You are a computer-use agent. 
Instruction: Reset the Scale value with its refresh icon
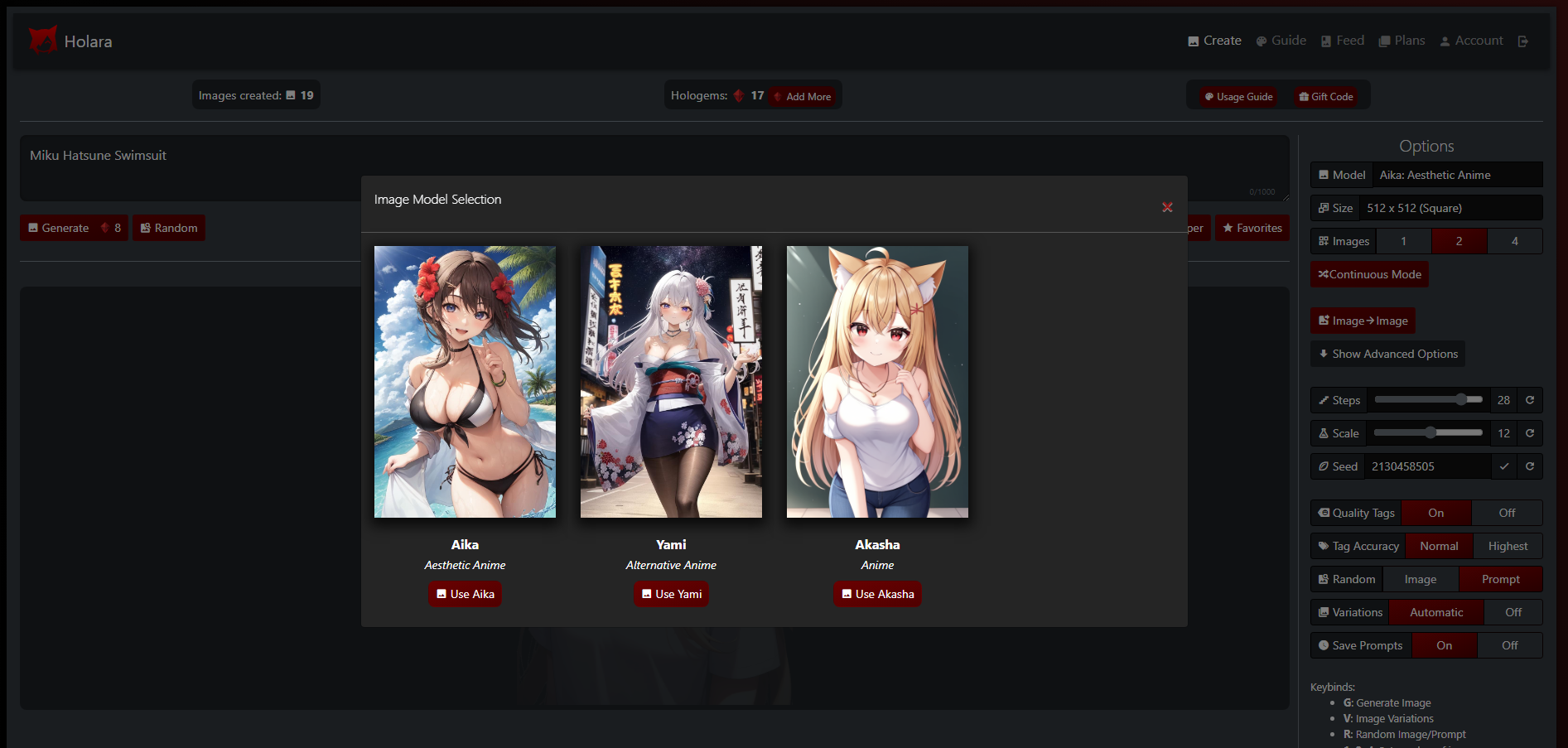(x=1530, y=433)
